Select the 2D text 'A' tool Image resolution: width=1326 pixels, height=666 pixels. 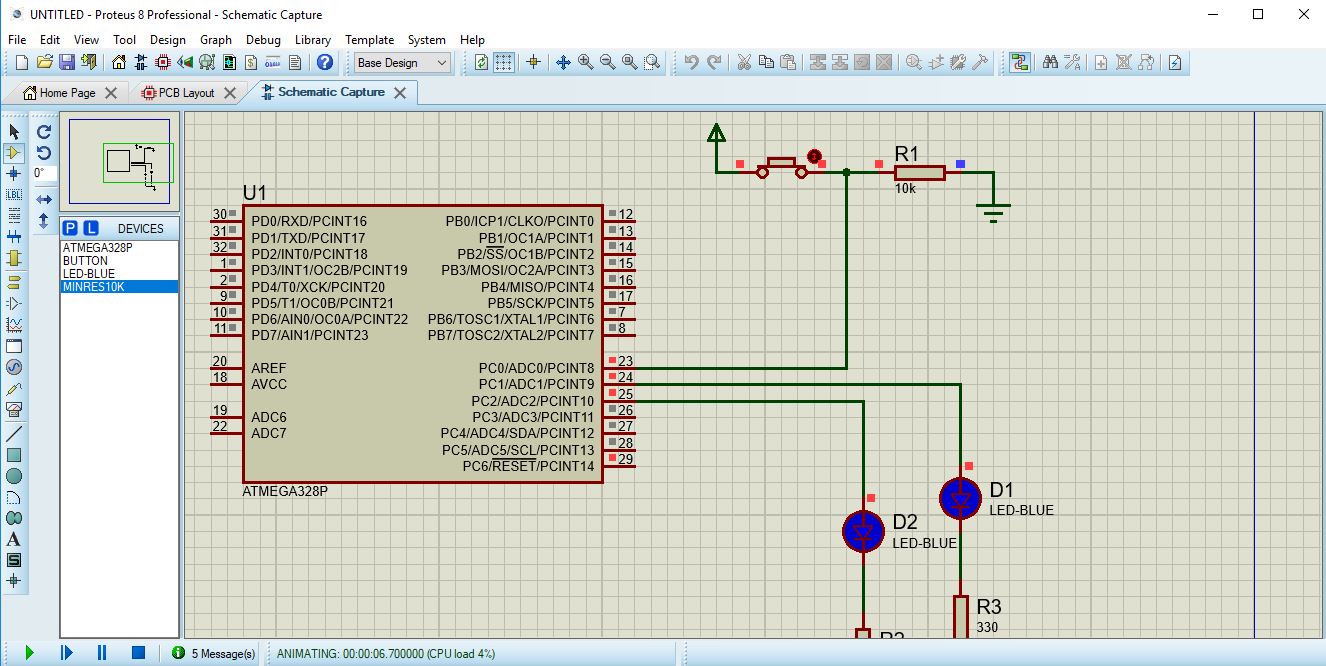coord(14,539)
